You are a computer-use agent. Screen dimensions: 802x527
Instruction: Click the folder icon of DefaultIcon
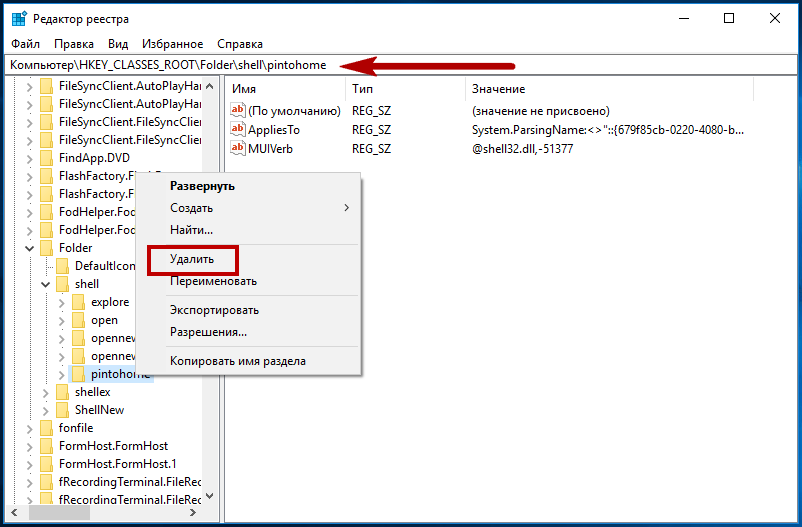62,266
